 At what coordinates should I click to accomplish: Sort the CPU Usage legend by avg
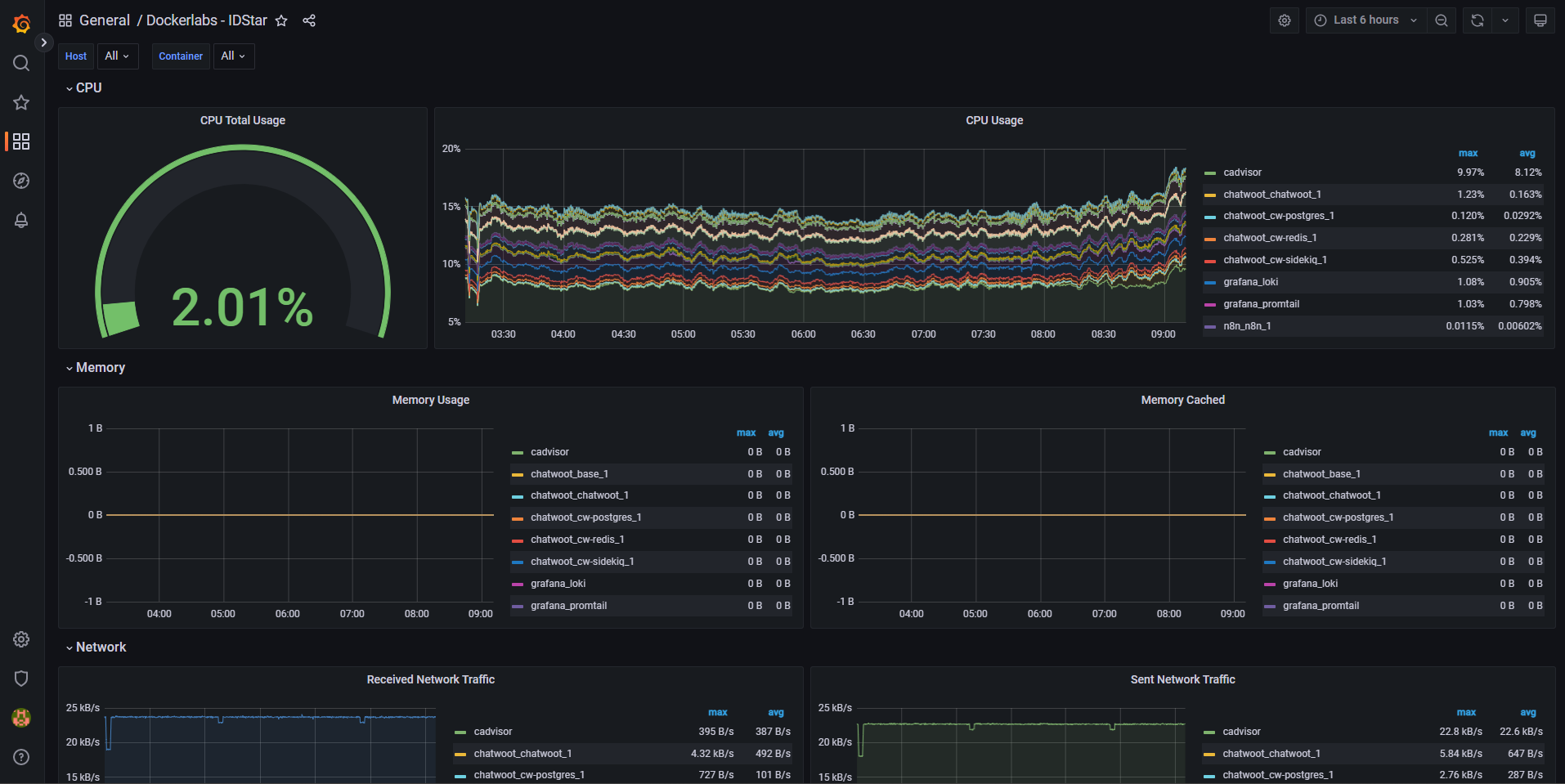[1527, 153]
